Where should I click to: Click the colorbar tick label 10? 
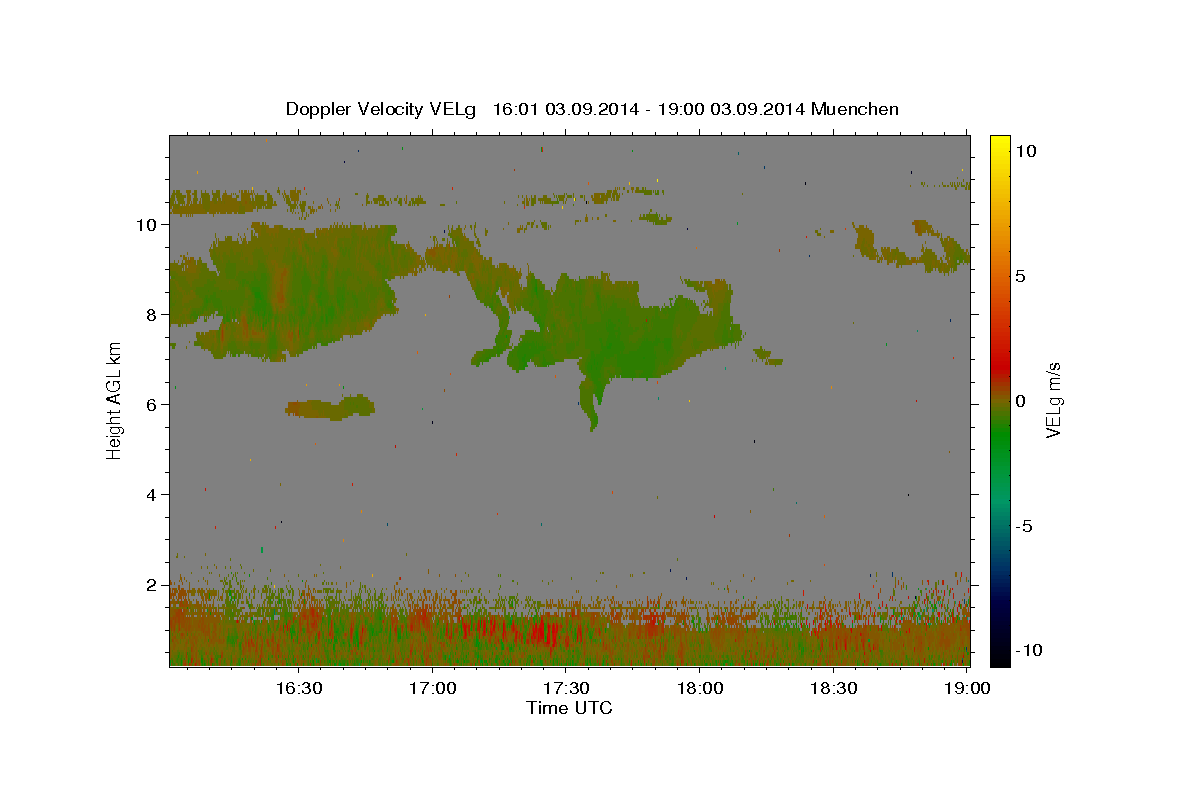1026,150
